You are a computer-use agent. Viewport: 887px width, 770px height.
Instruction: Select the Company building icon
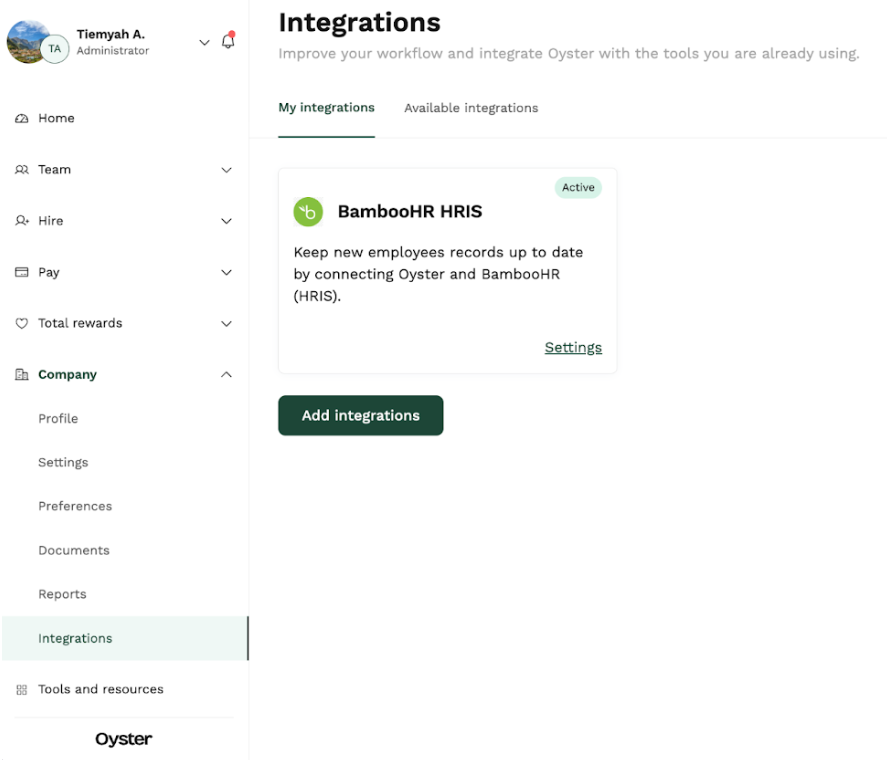click(x=21, y=374)
